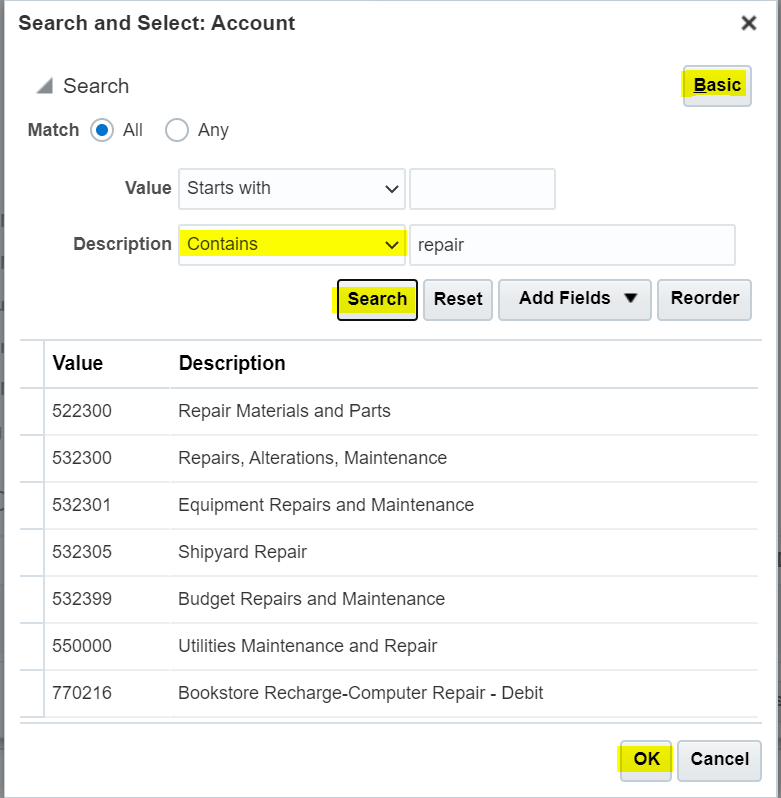
Task: Select Equipment Repairs and Maintenance description
Action: [326, 505]
